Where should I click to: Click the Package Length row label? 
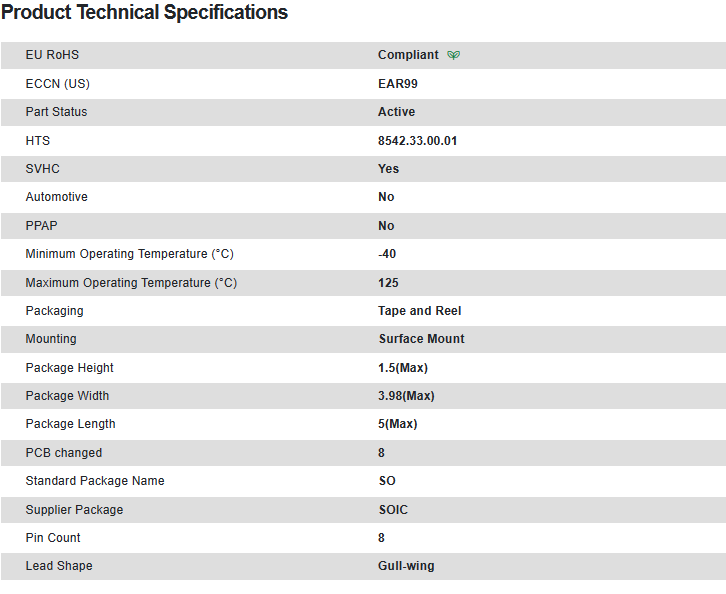pos(70,424)
